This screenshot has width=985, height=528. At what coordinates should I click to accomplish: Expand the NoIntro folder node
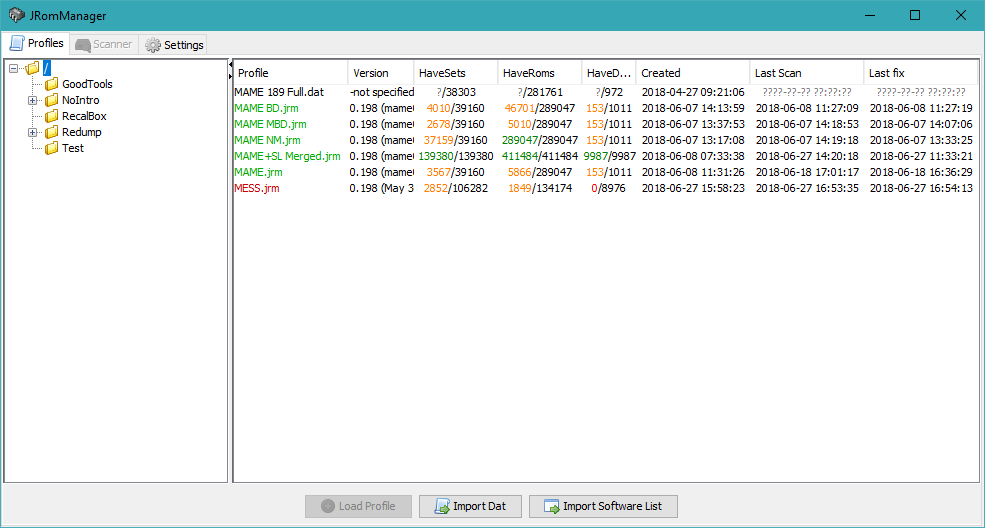point(33,100)
